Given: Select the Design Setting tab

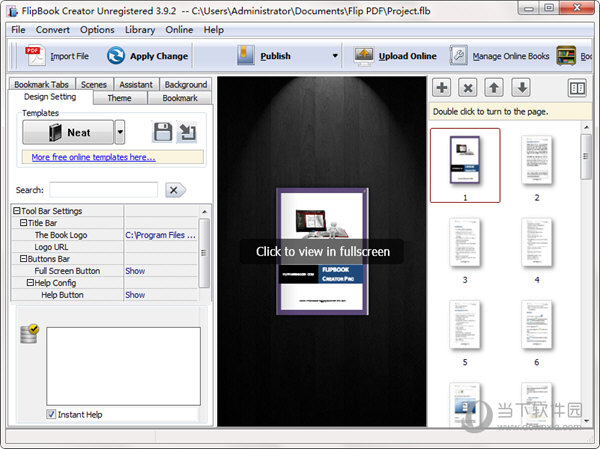Looking at the screenshot, I should [50, 97].
